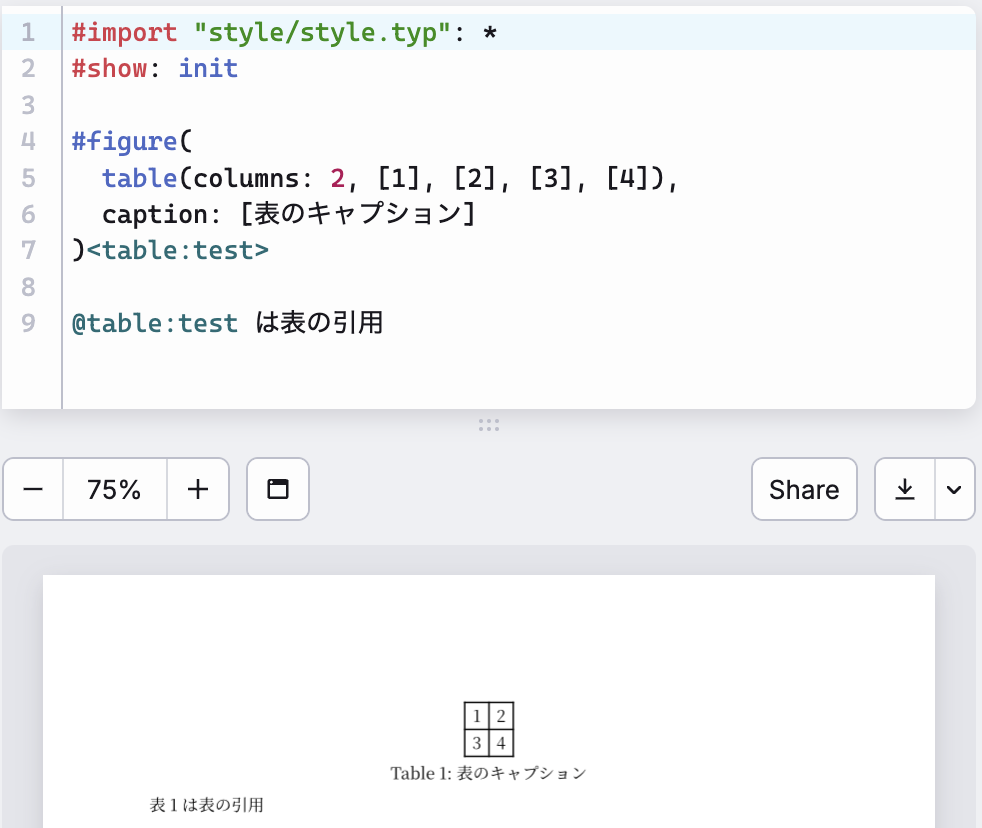Click the rendered table in the preview
Screen dimensions: 982x828
click(x=489, y=730)
